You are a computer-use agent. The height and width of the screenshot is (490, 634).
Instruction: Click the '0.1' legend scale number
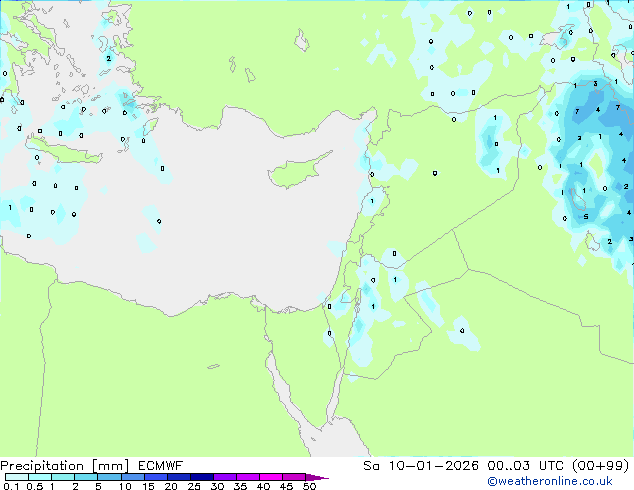(x=11, y=486)
